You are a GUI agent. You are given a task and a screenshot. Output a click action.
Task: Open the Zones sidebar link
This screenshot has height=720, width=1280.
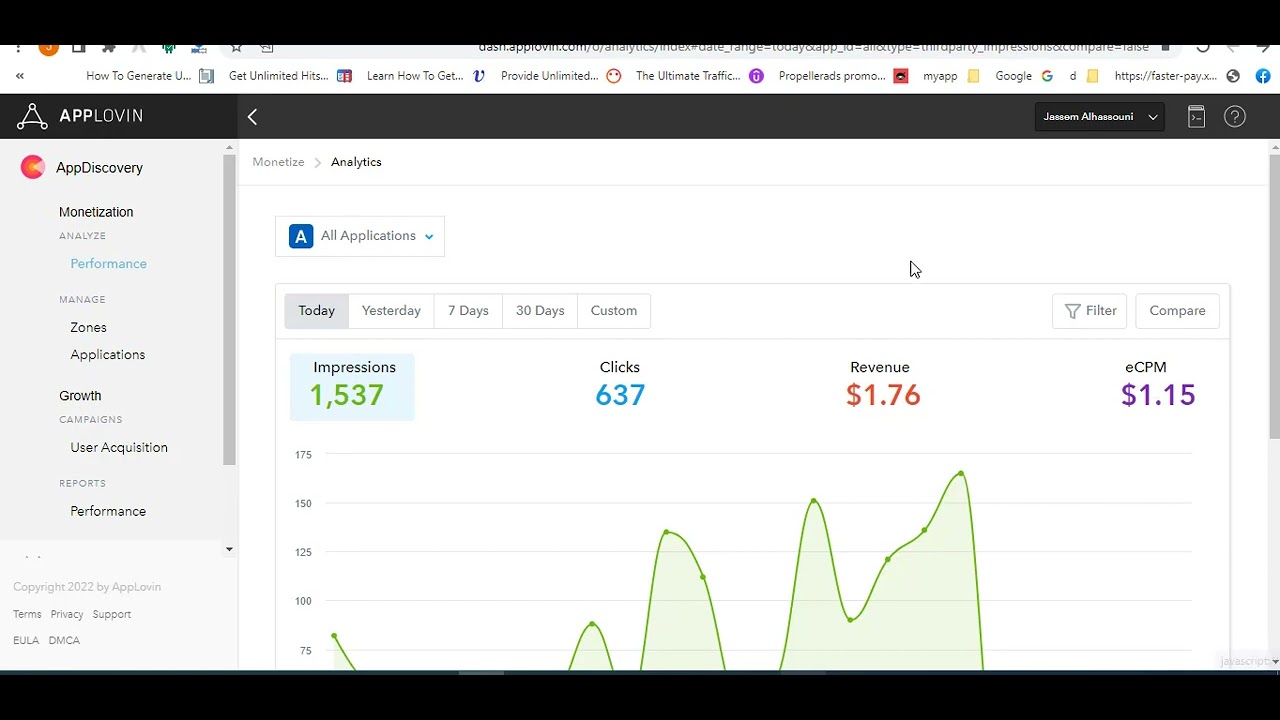pos(88,327)
